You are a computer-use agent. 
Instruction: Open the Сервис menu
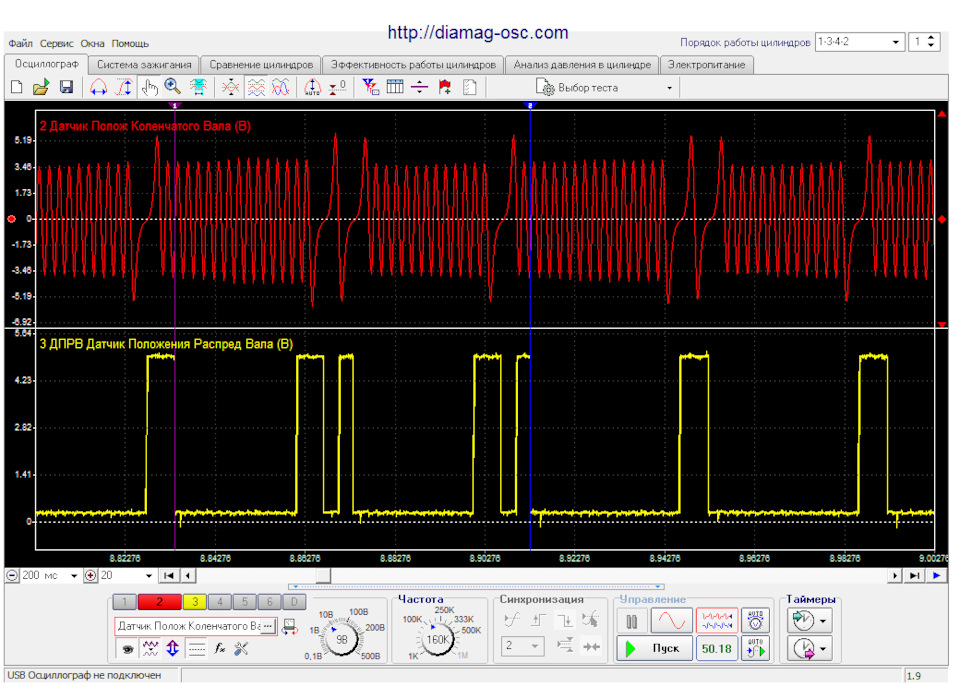(x=56, y=43)
